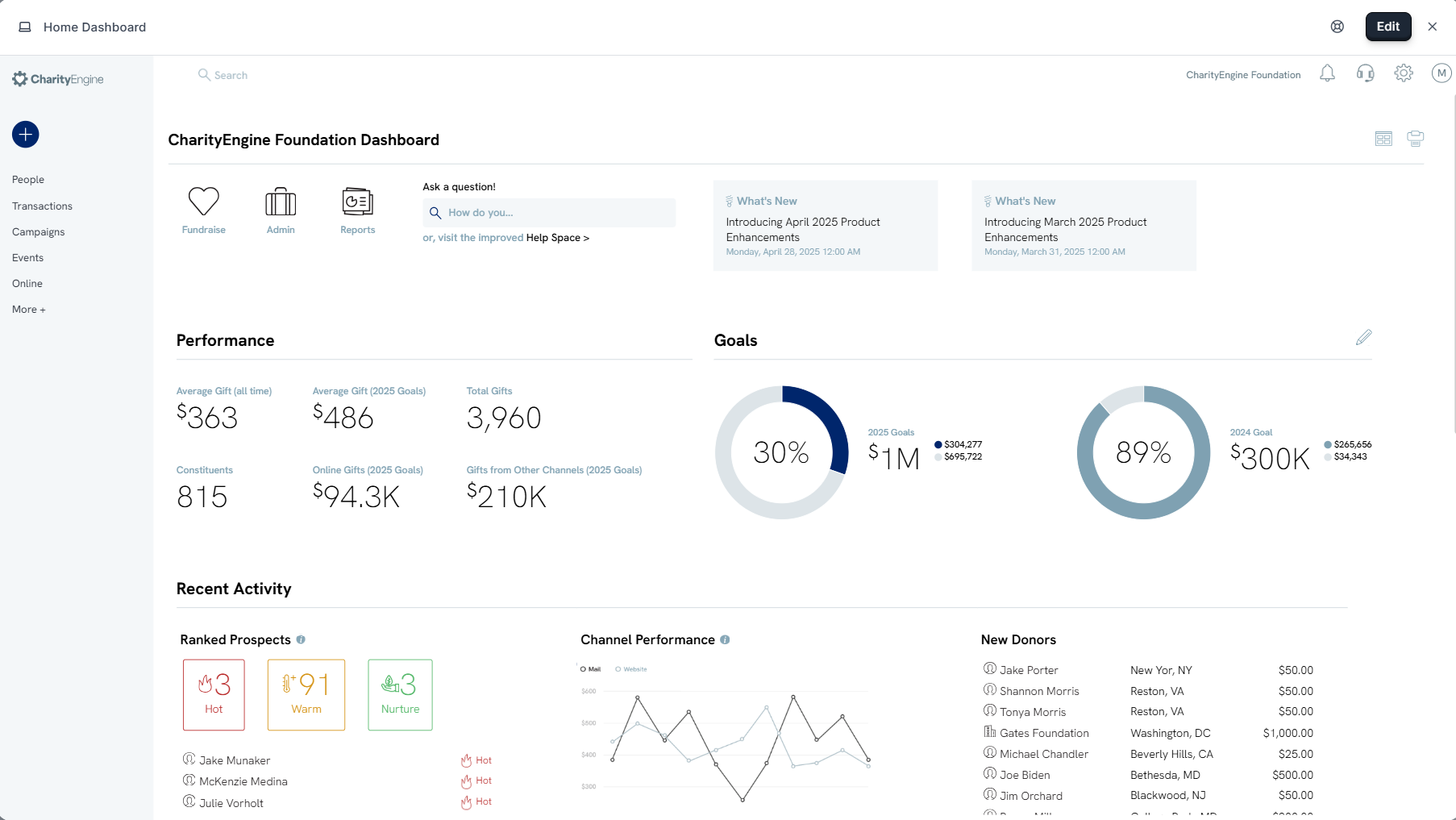Click the Edit button

pos(1388,27)
